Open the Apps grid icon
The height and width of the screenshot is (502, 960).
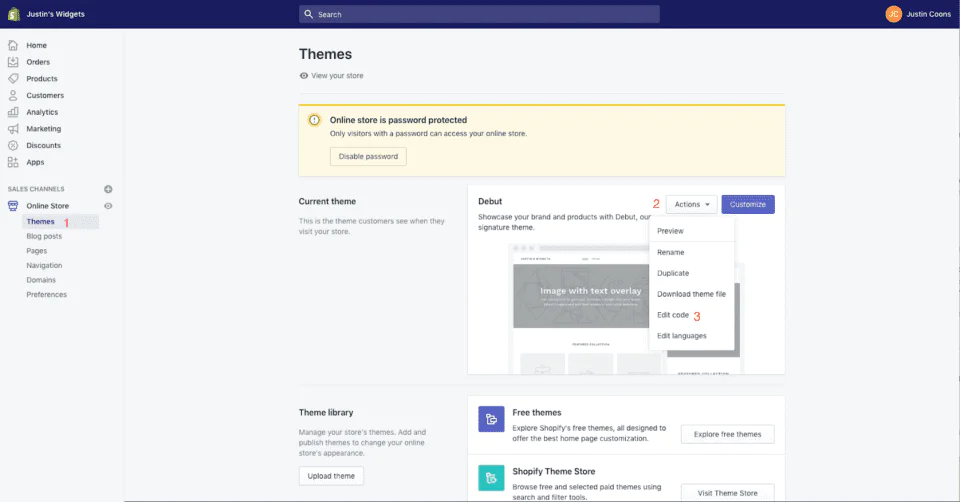coord(13,162)
